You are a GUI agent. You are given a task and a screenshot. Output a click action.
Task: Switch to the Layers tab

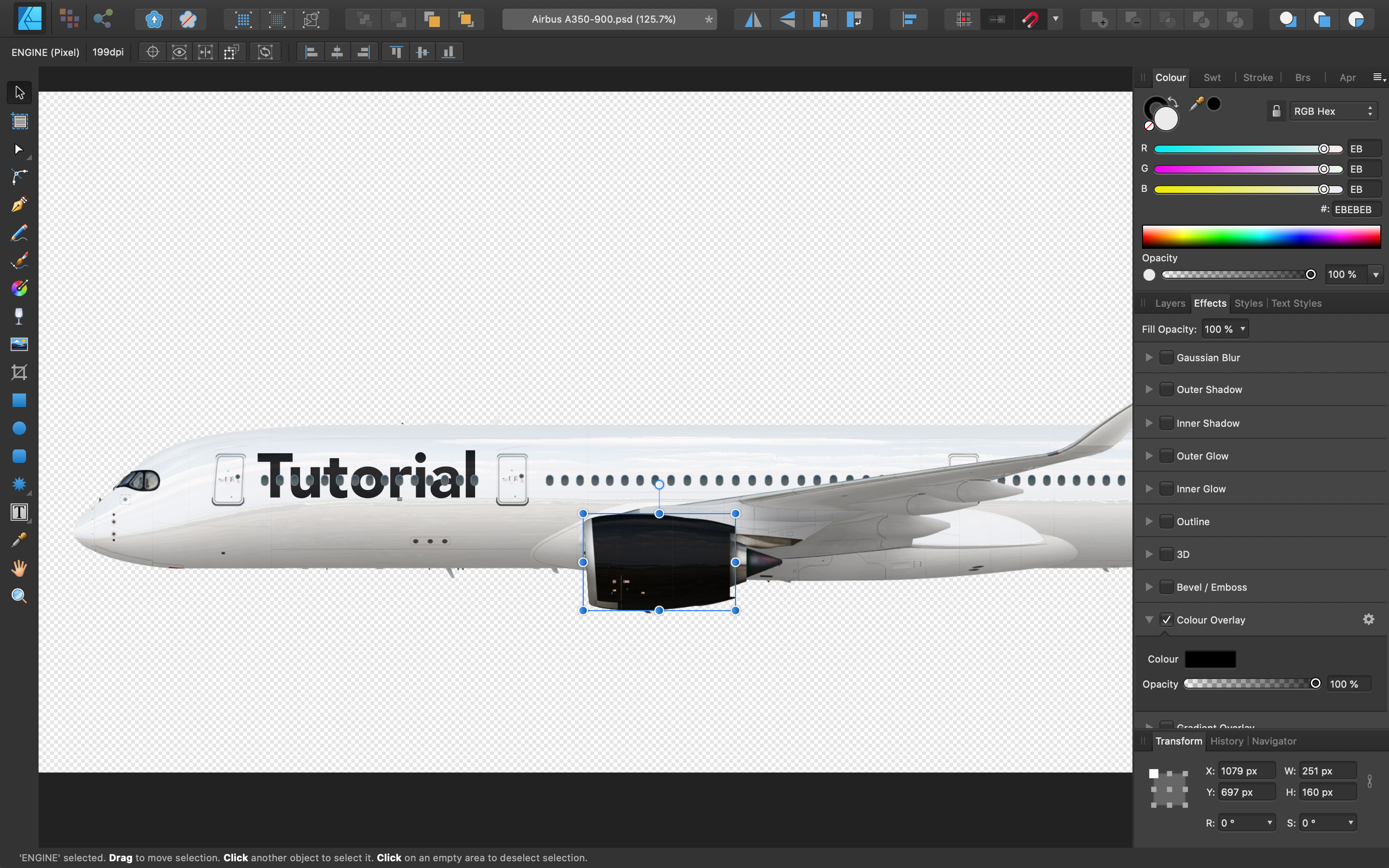point(1169,303)
